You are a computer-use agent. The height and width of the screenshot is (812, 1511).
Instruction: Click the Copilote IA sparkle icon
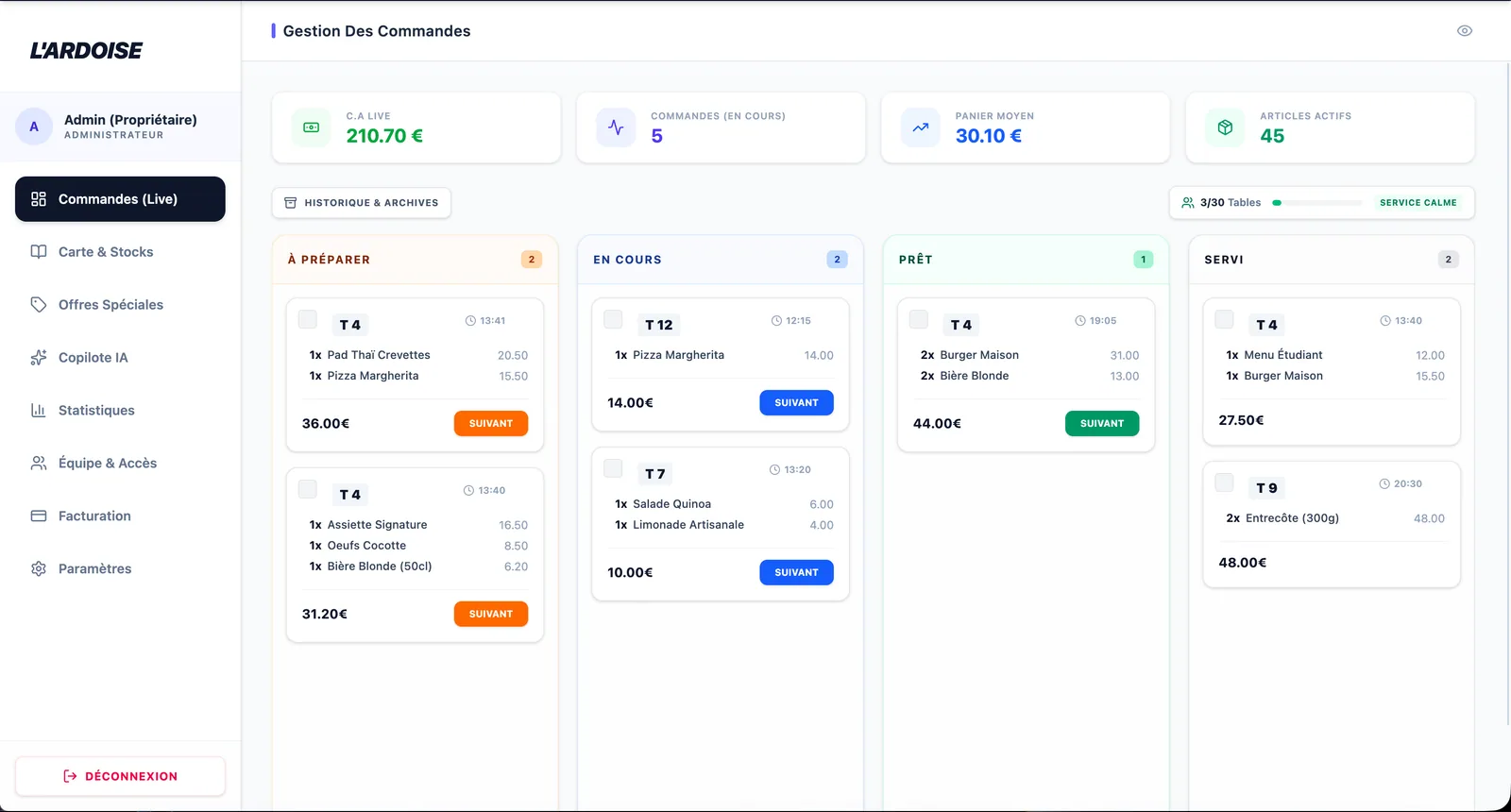click(x=39, y=358)
